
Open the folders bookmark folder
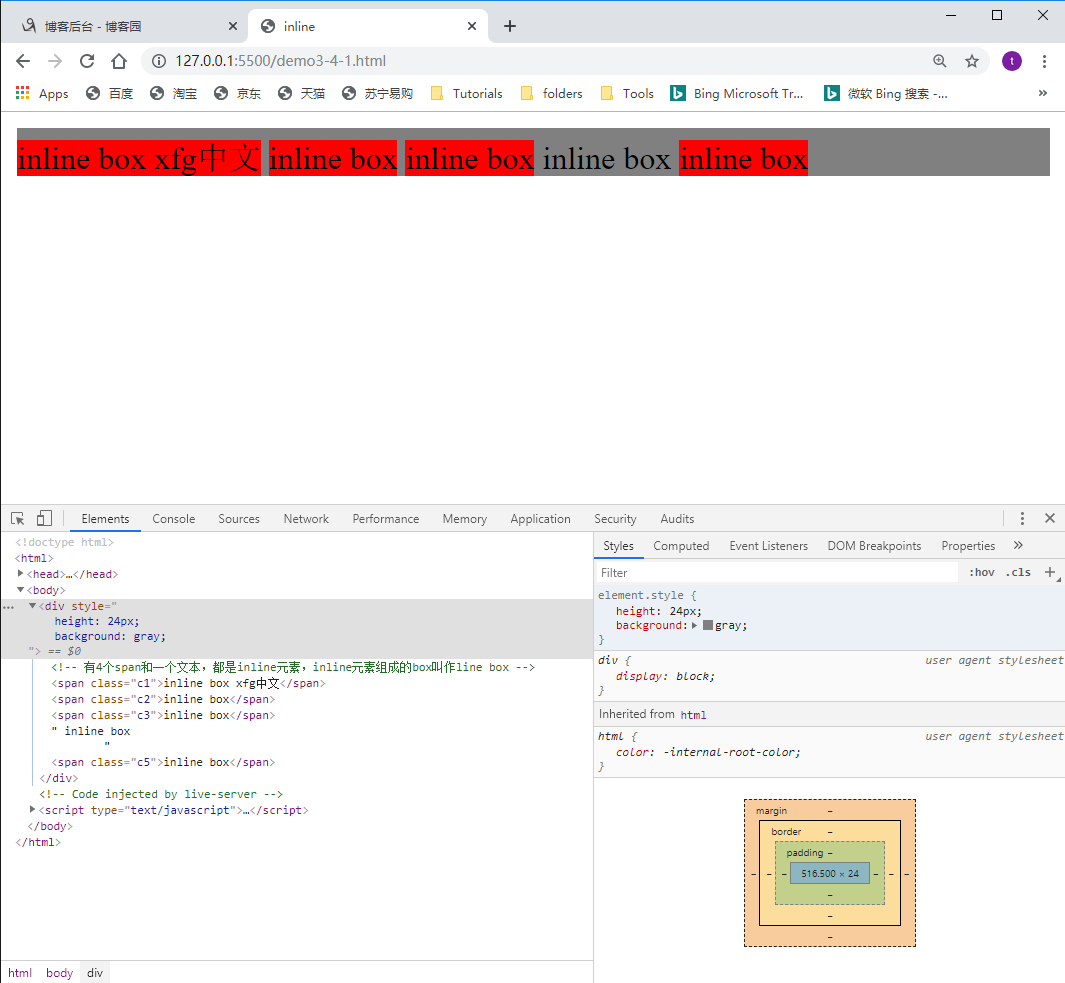coord(552,94)
